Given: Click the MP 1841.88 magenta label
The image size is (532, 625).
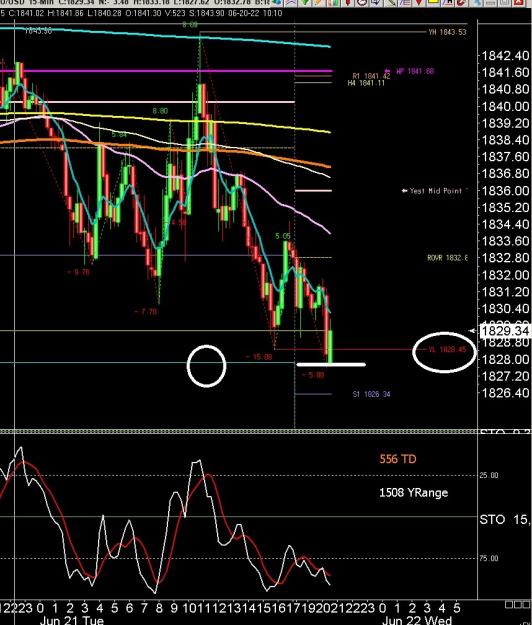Looking at the screenshot, I should pos(415,71).
